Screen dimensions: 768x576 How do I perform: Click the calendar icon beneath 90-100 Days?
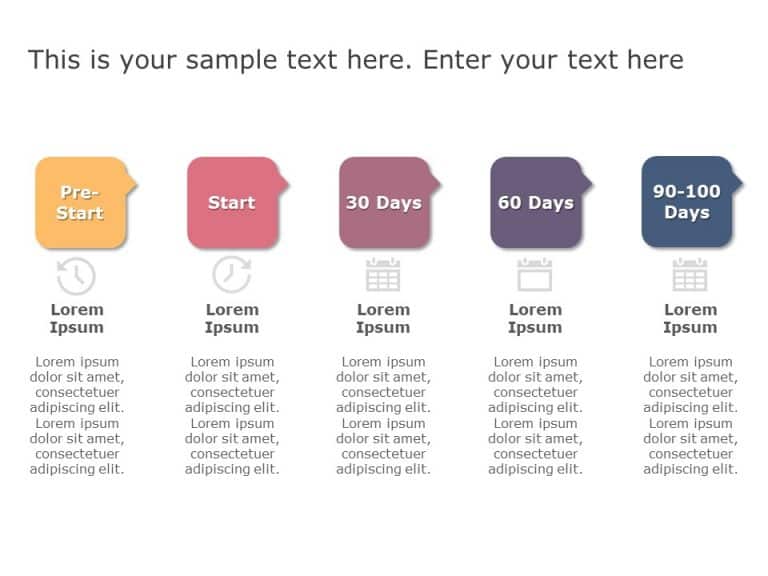[689, 275]
